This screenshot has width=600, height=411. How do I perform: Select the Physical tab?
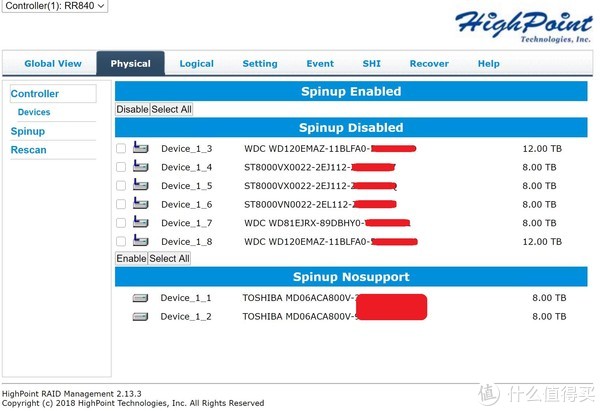coord(130,64)
